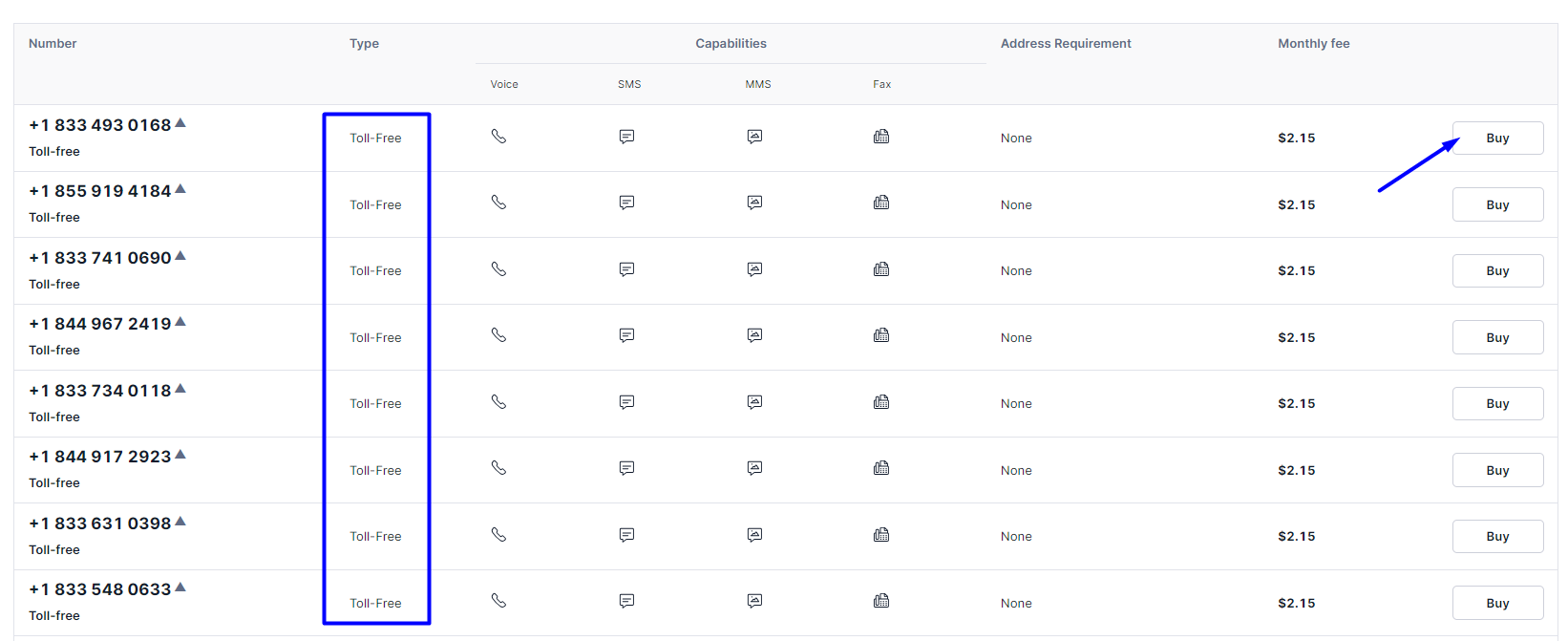Buy the number +1 833 493 0168
The height and width of the screenshot is (641, 1568).
tap(1496, 139)
